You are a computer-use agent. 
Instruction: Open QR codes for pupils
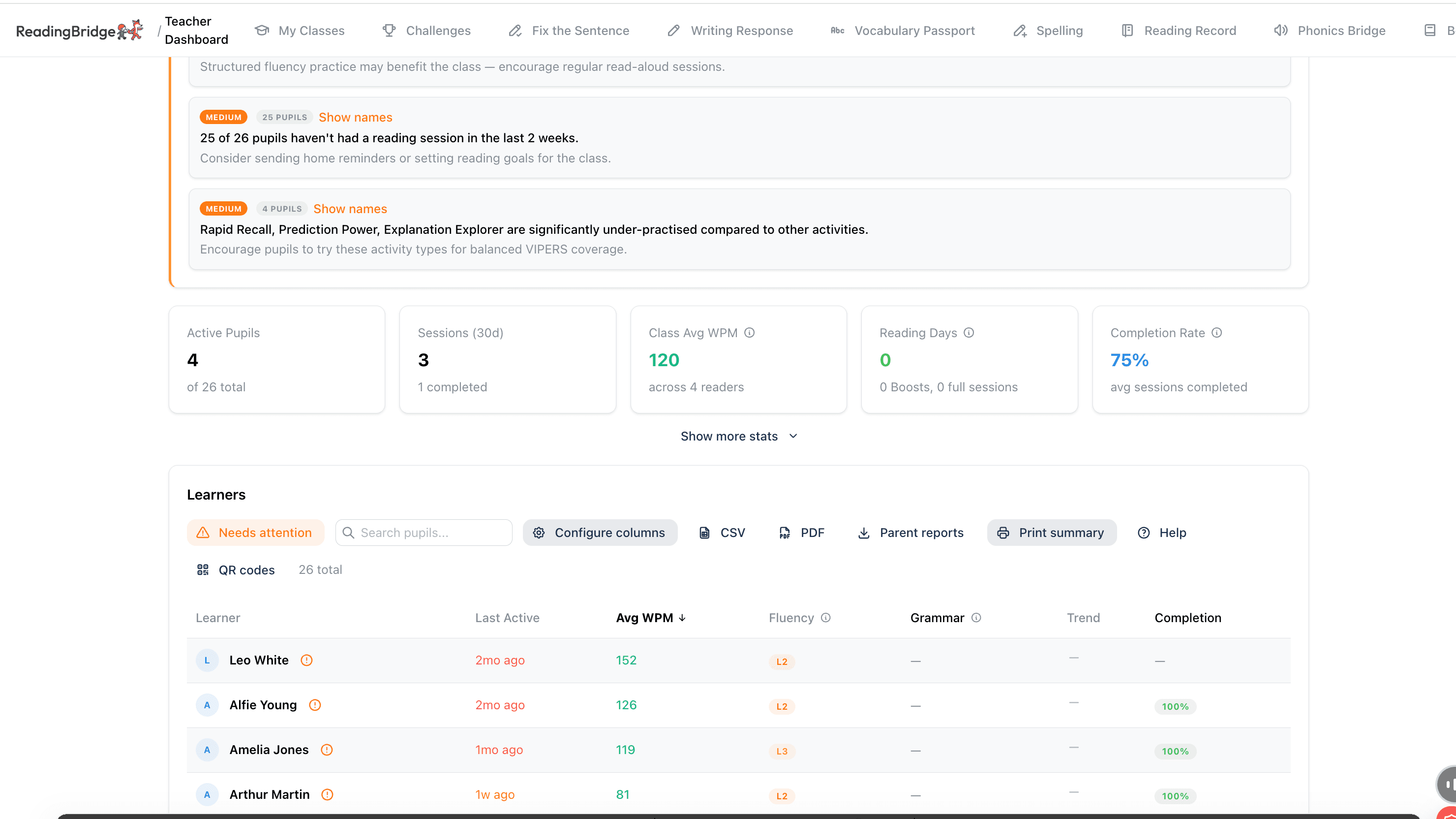click(x=236, y=569)
